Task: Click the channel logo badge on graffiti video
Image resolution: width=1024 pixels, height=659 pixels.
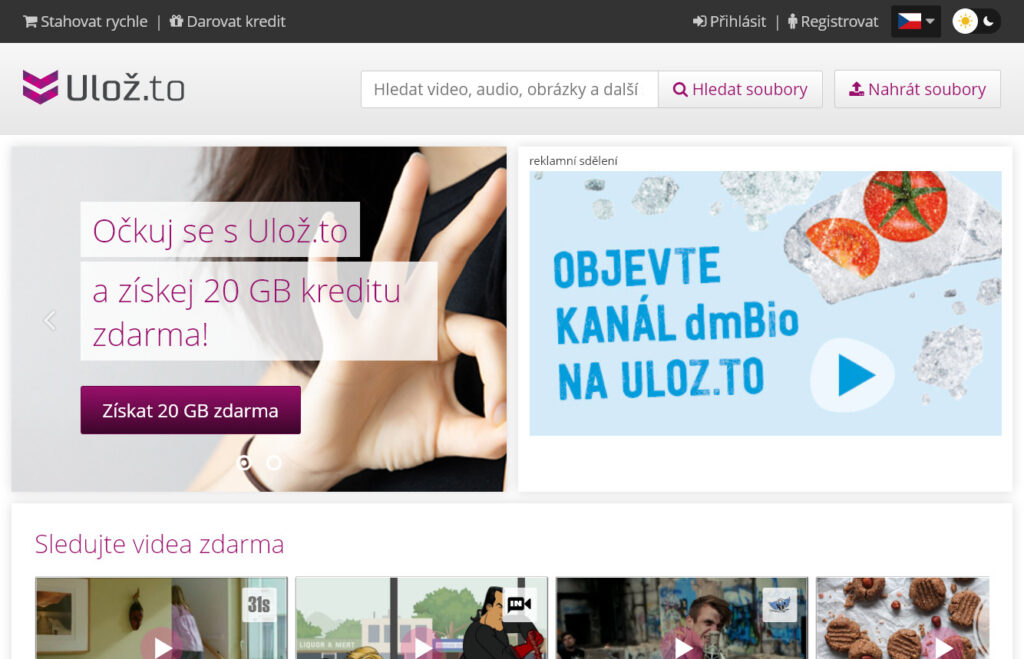Action: (x=779, y=605)
